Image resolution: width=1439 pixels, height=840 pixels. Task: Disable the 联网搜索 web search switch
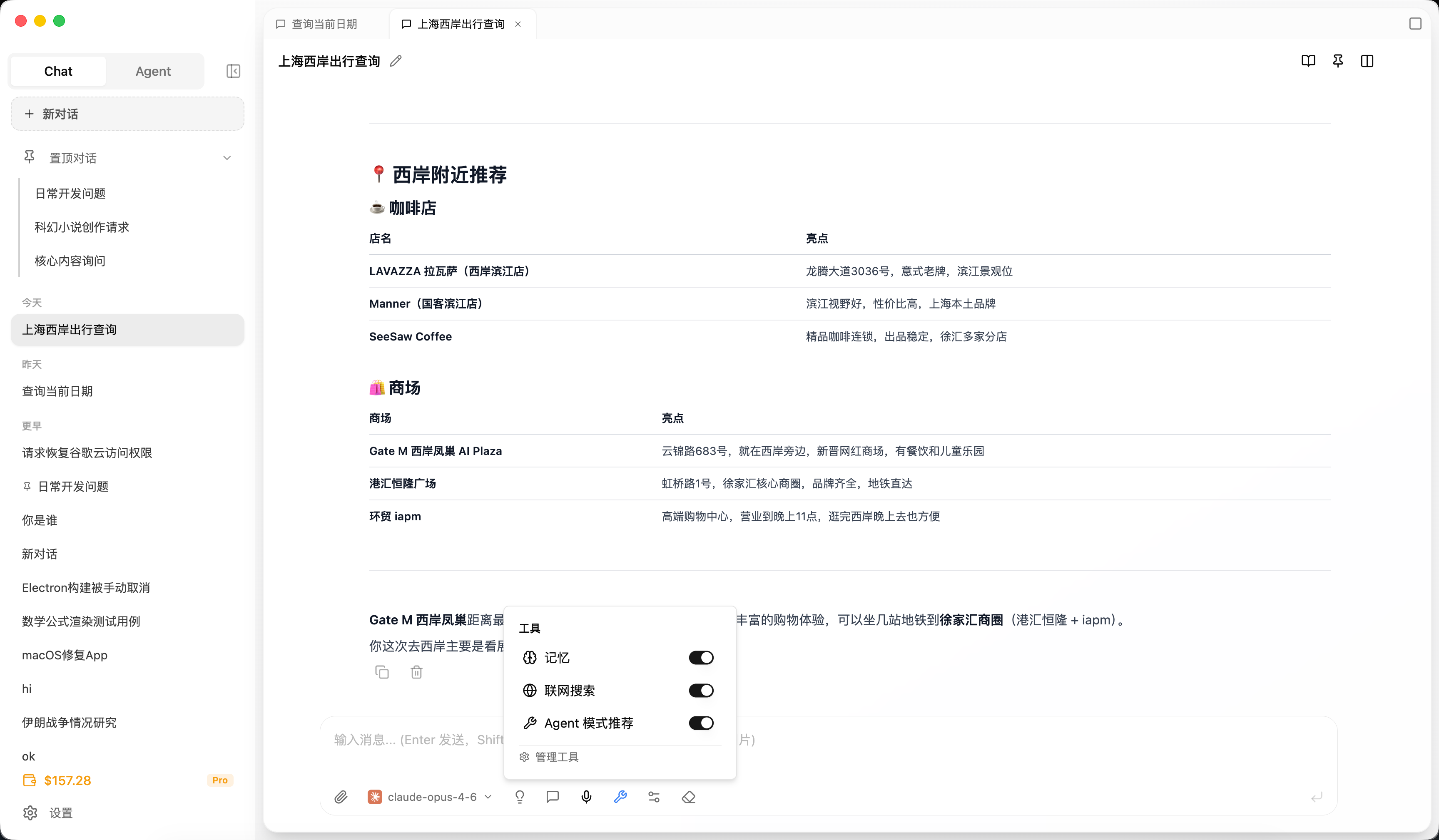tap(701, 691)
